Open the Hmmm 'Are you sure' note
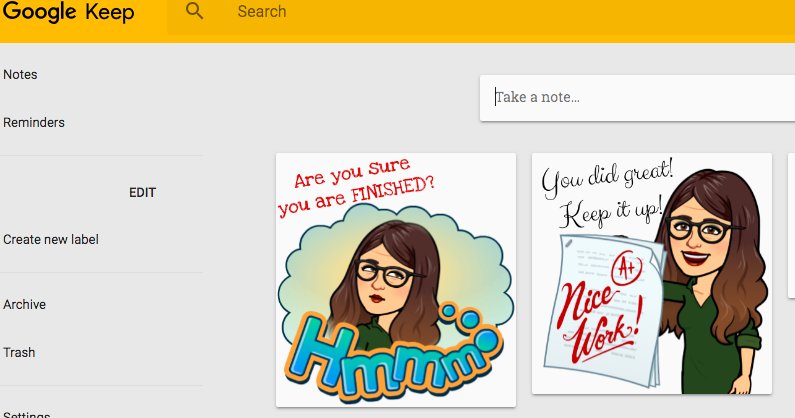This screenshot has width=795, height=418. point(396,280)
